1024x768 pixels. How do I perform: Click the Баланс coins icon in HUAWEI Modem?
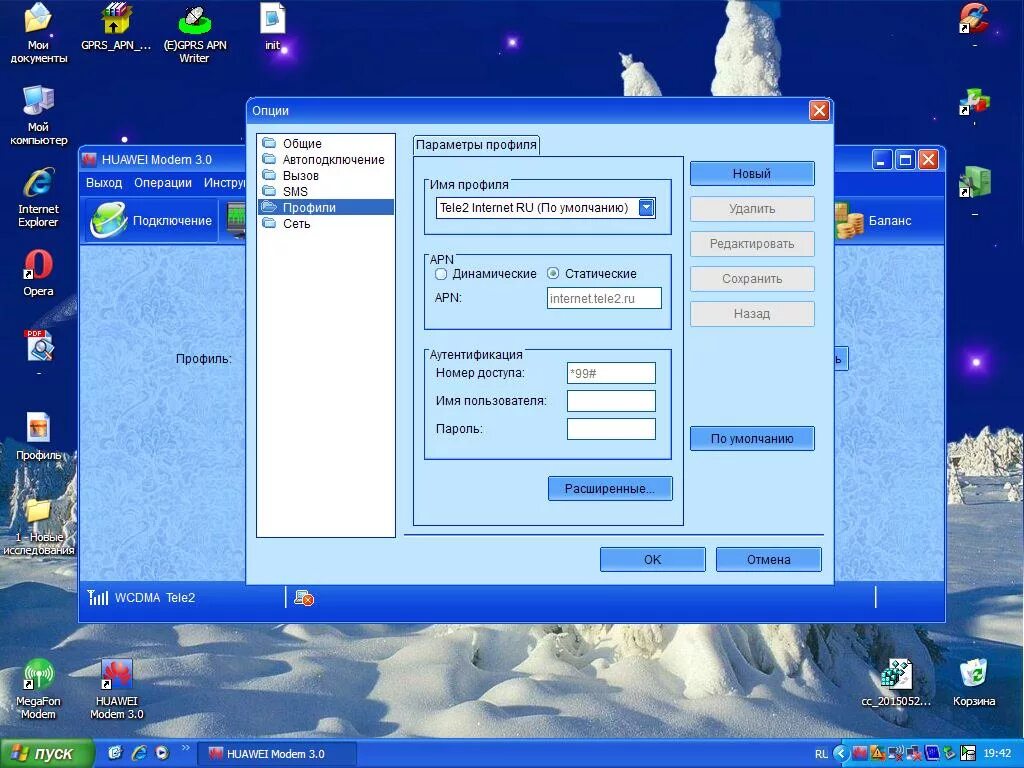click(x=849, y=221)
